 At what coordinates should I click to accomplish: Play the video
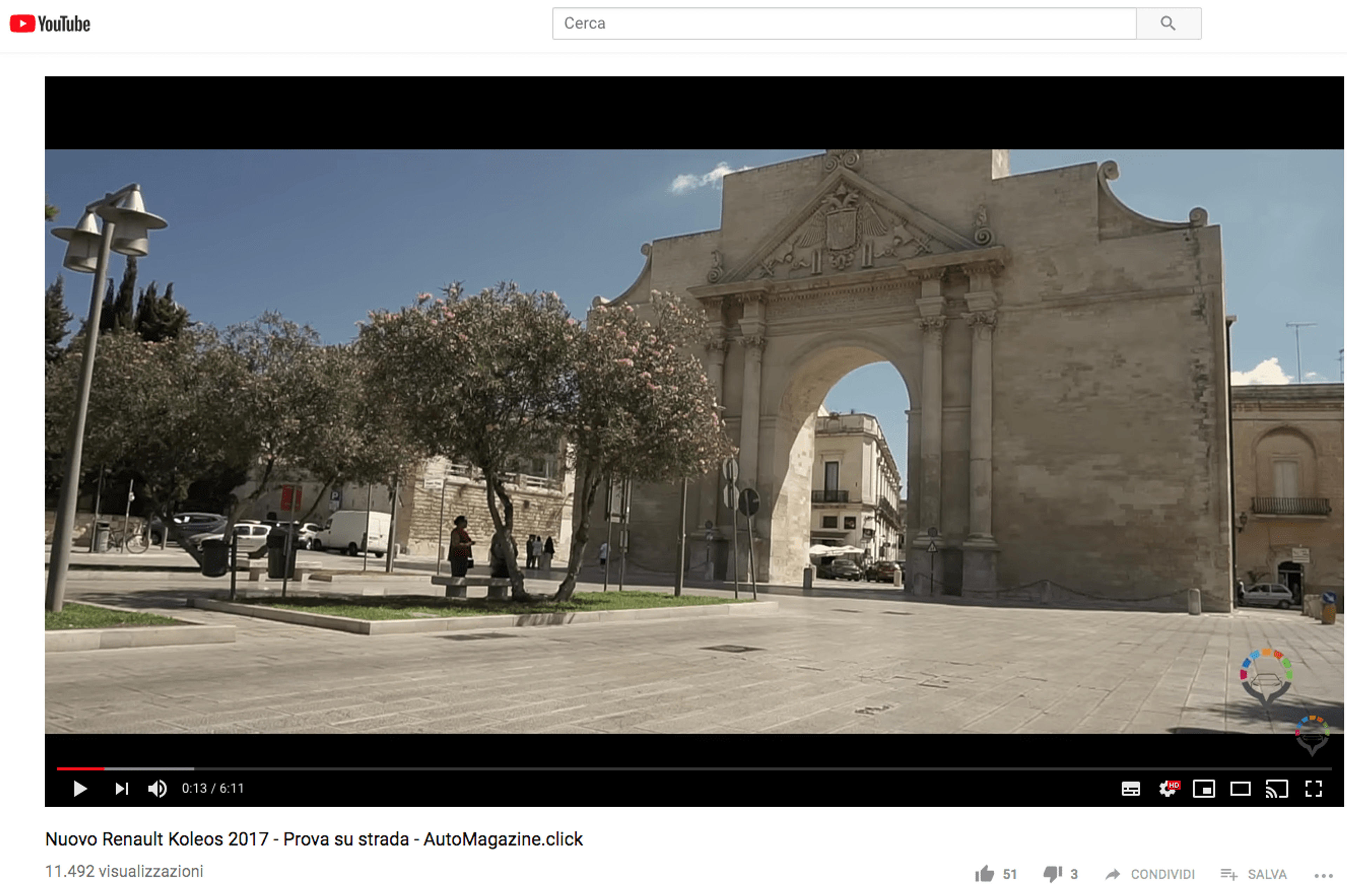coord(80,789)
